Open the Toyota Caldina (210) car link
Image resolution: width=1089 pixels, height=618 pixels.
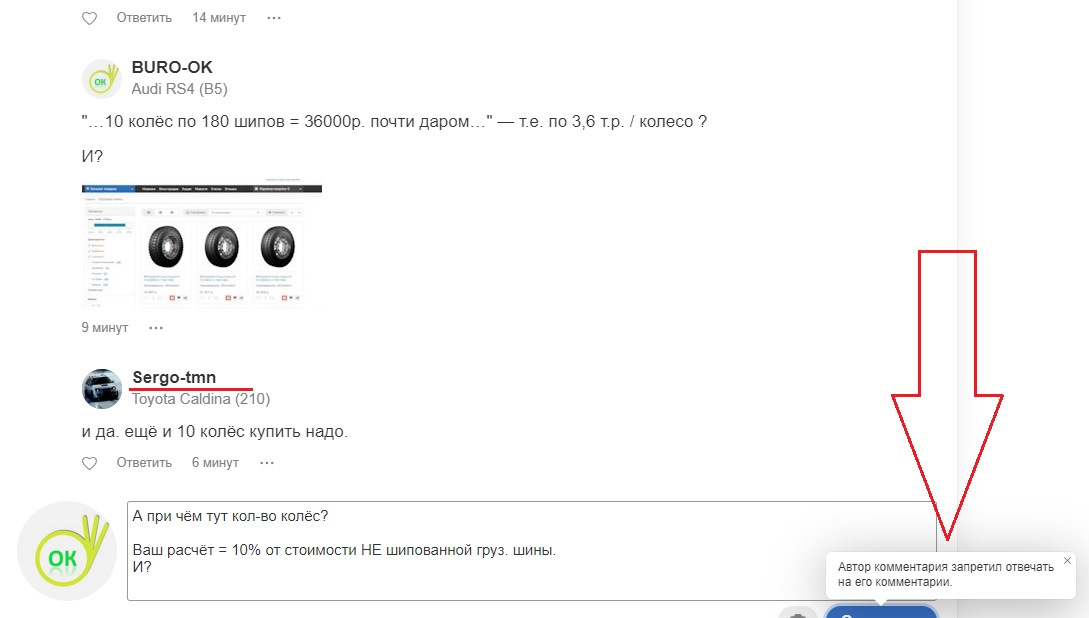201,399
